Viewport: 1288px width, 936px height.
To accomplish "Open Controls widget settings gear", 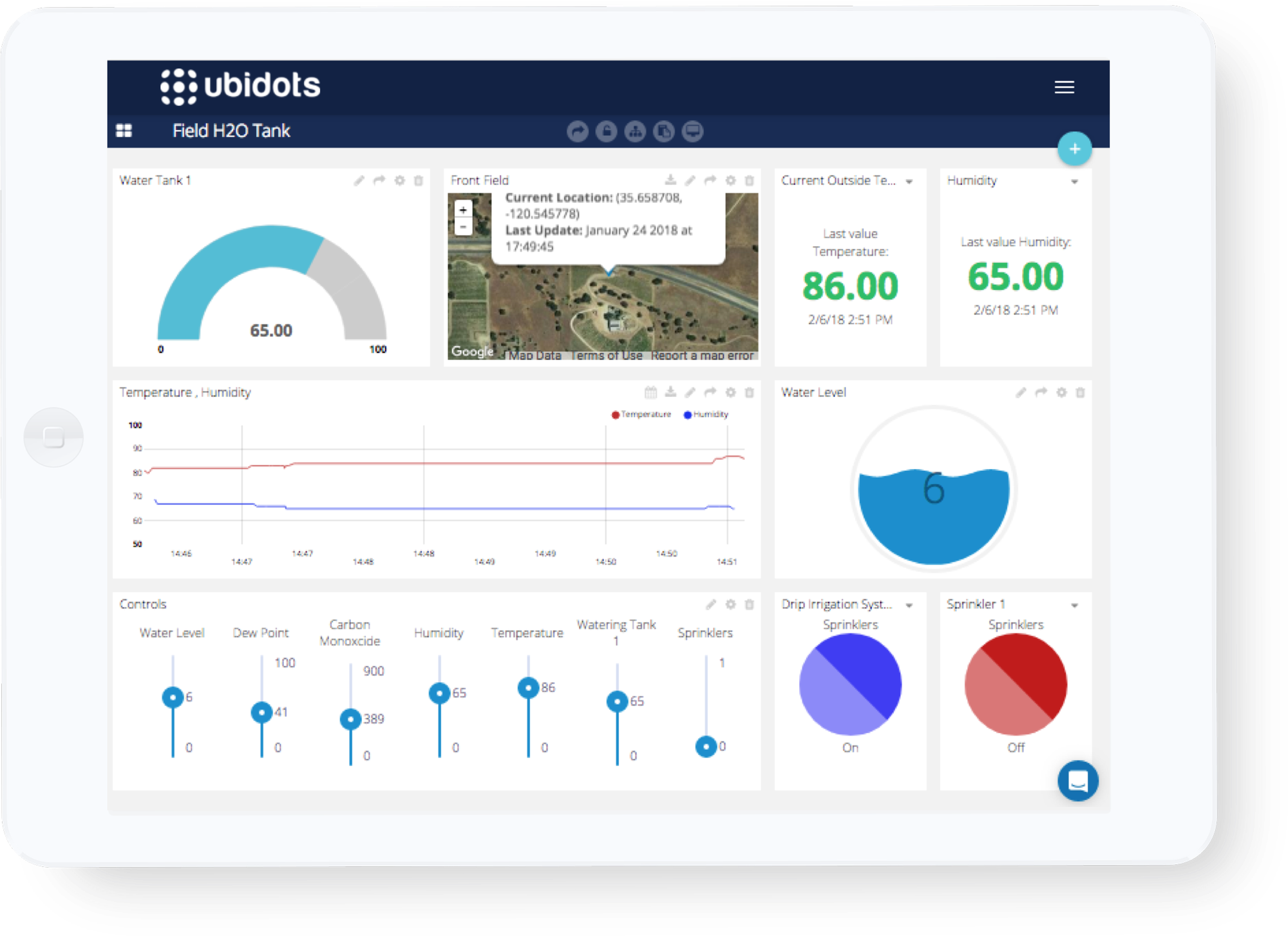I will coord(730,604).
